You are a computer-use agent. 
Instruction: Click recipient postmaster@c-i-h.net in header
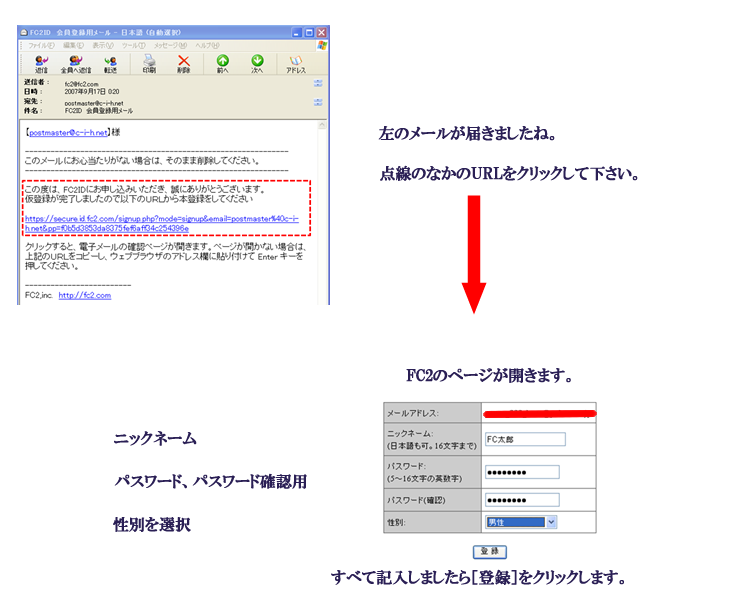pos(94,103)
